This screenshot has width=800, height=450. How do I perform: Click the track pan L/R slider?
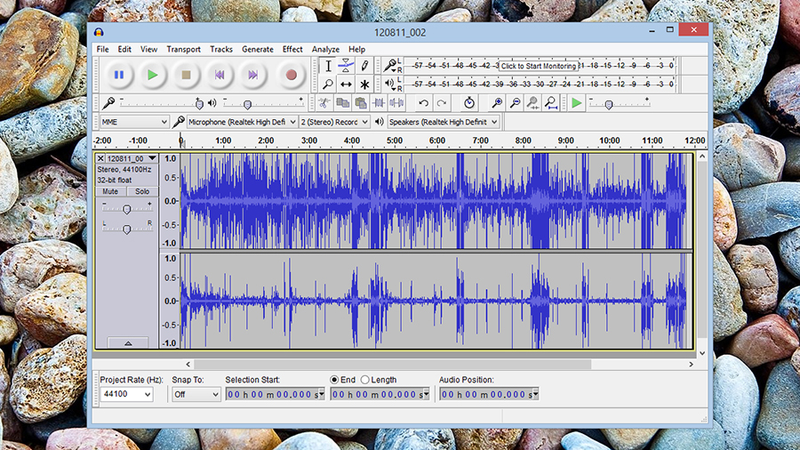(127, 229)
